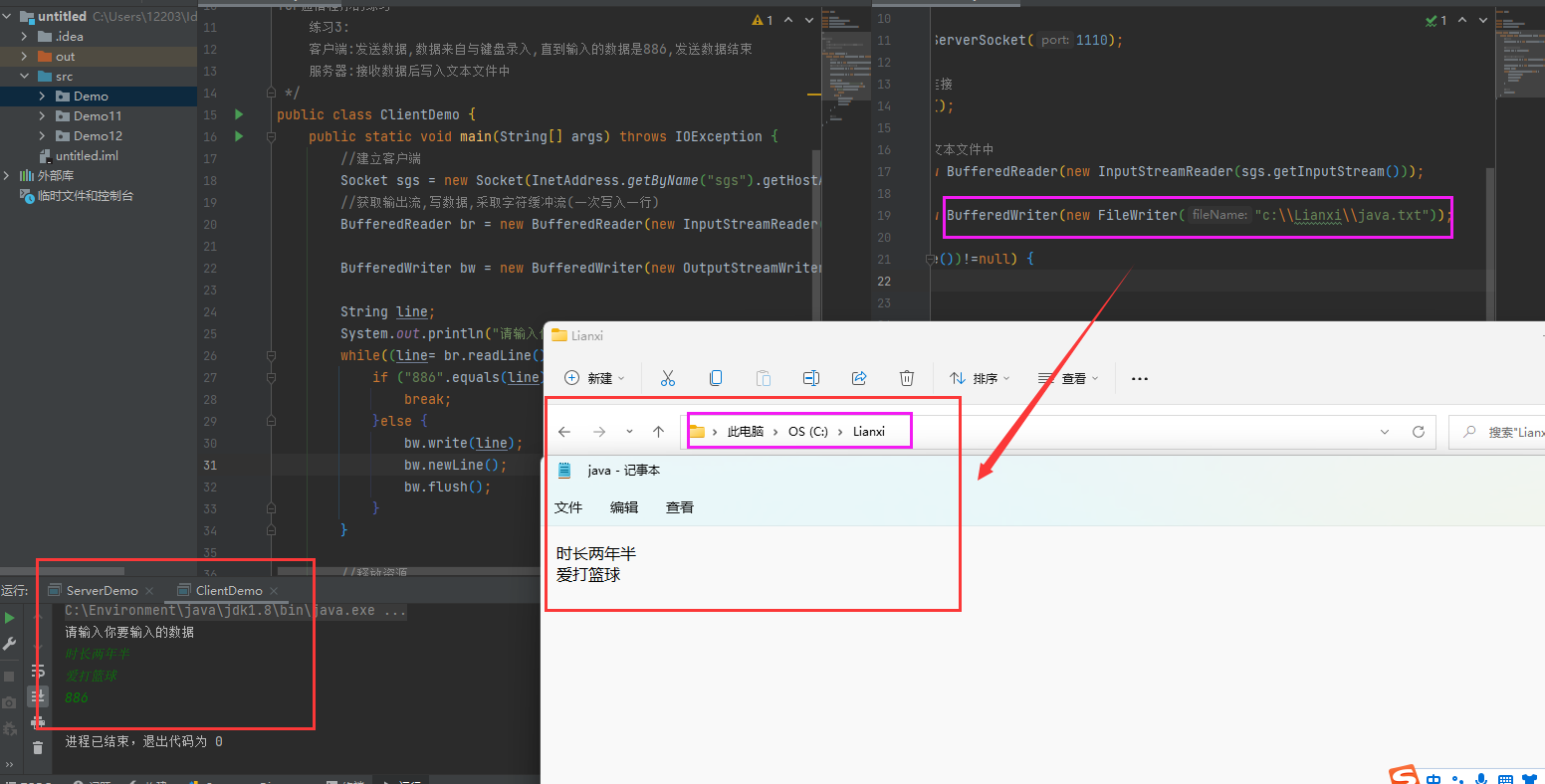The width and height of the screenshot is (1545, 784).
Task: Go back in Explorer navigation
Action: point(564,432)
